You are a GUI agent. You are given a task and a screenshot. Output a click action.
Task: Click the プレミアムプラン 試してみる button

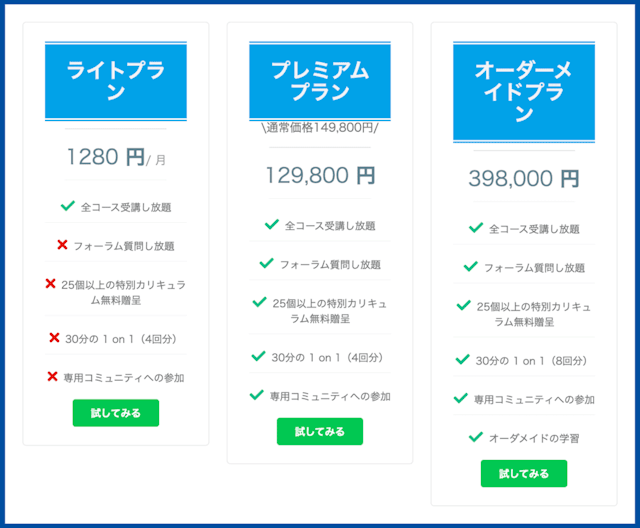[x=320, y=431]
